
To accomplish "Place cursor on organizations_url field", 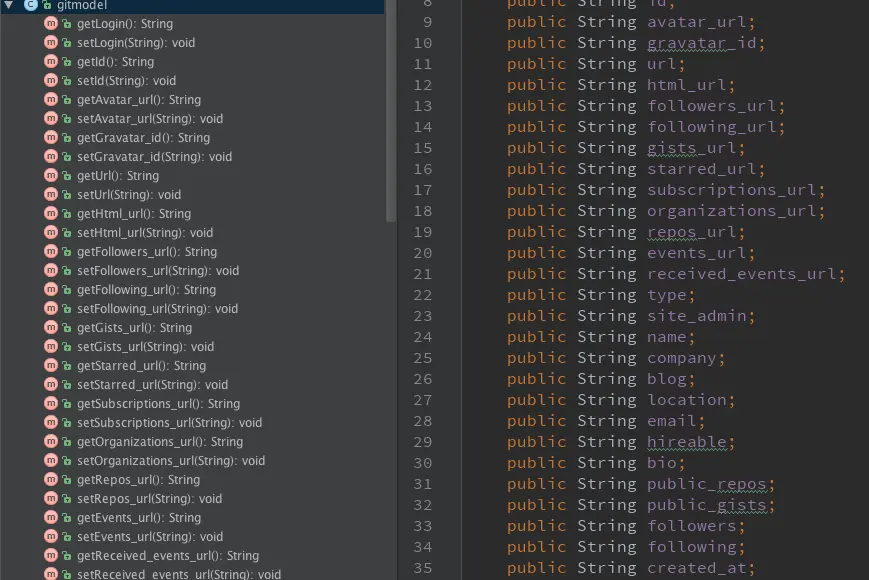I will [731, 211].
